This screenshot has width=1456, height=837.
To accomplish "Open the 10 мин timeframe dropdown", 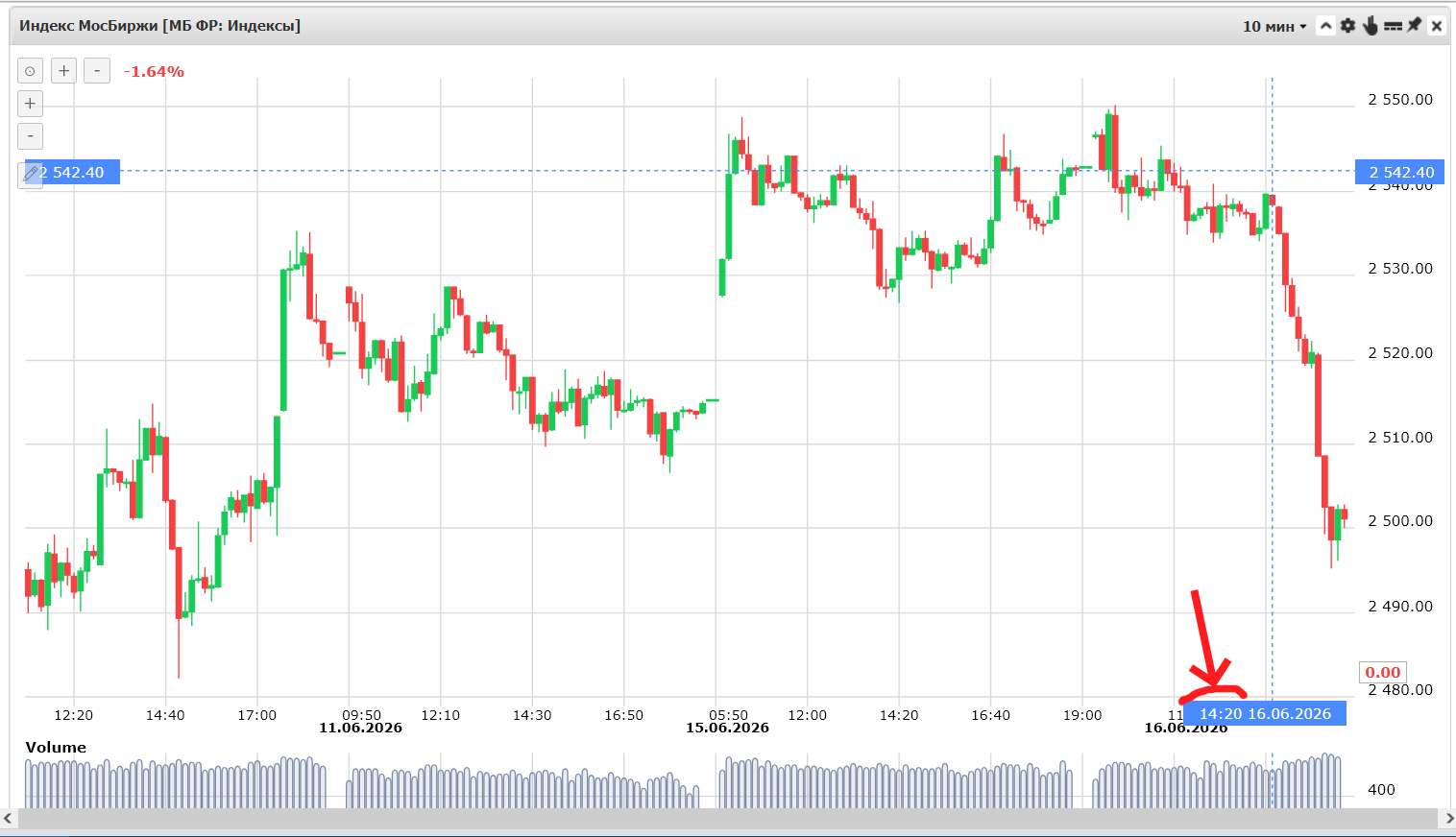I will click(x=1274, y=26).
